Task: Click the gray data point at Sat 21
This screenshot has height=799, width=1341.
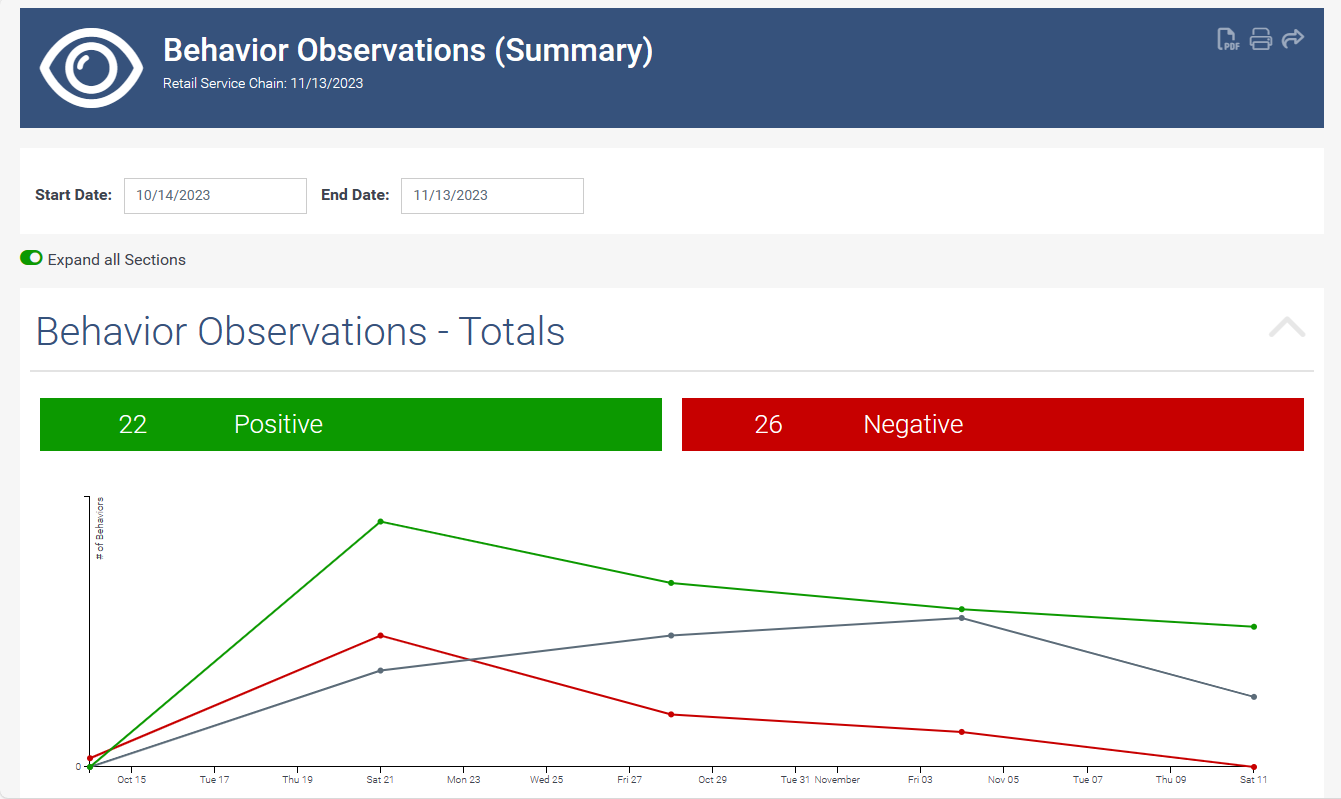Action: coord(381,670)
